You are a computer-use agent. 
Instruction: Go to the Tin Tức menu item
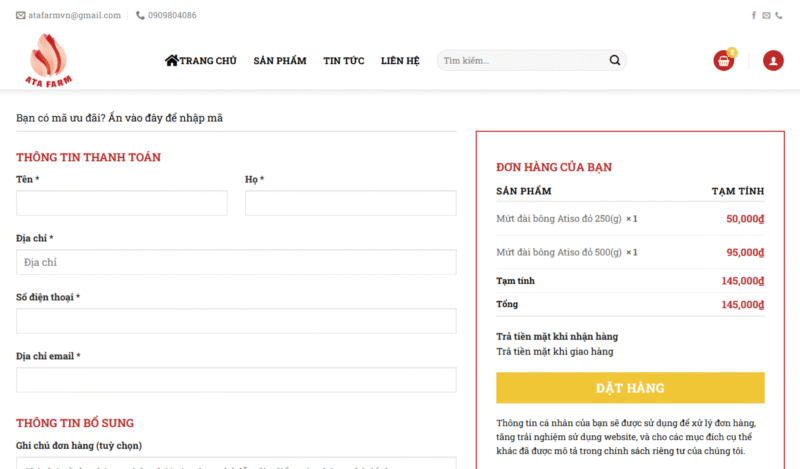343,61
